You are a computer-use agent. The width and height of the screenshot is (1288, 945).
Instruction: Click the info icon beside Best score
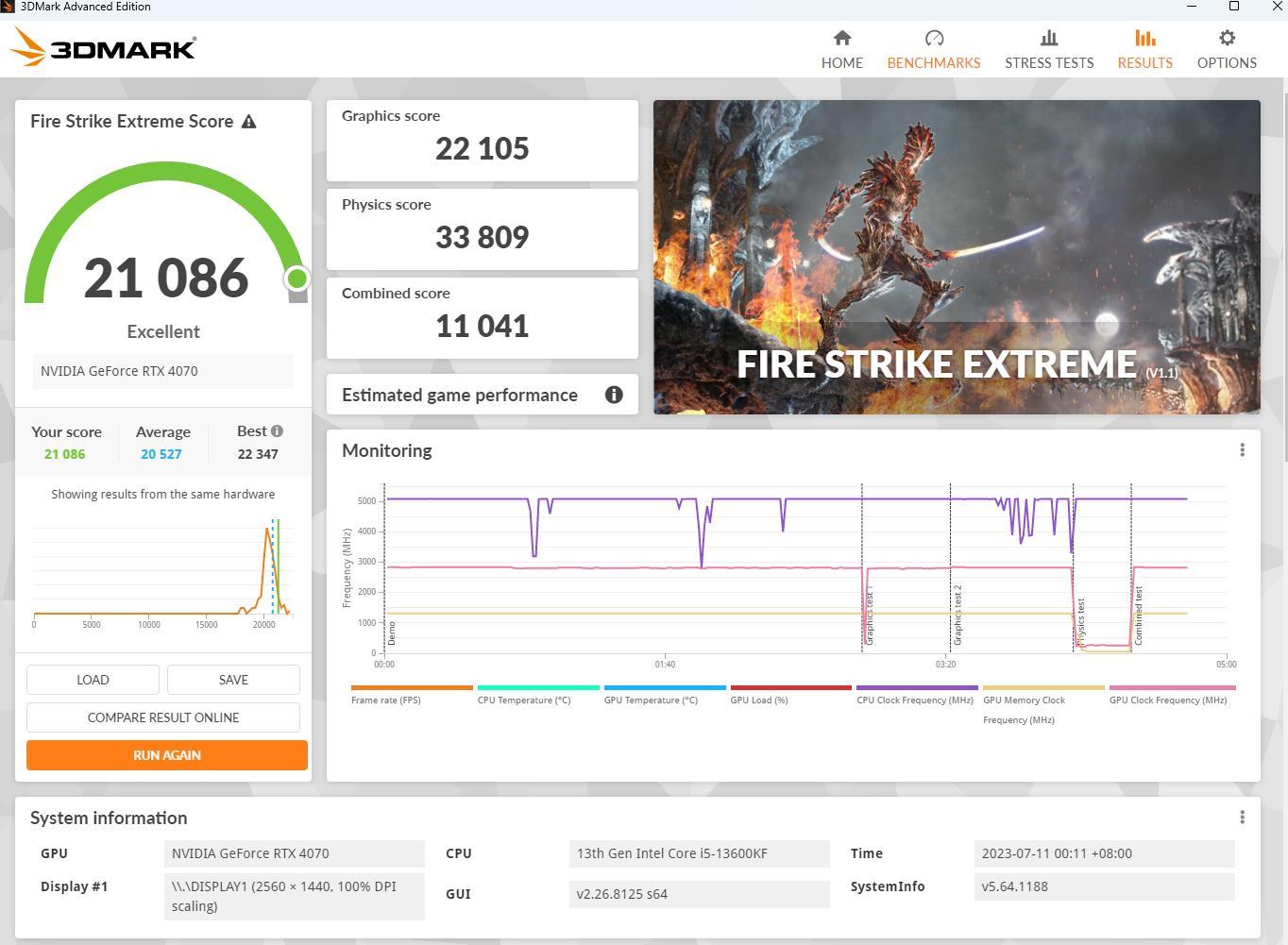click(x=277, y=430)
